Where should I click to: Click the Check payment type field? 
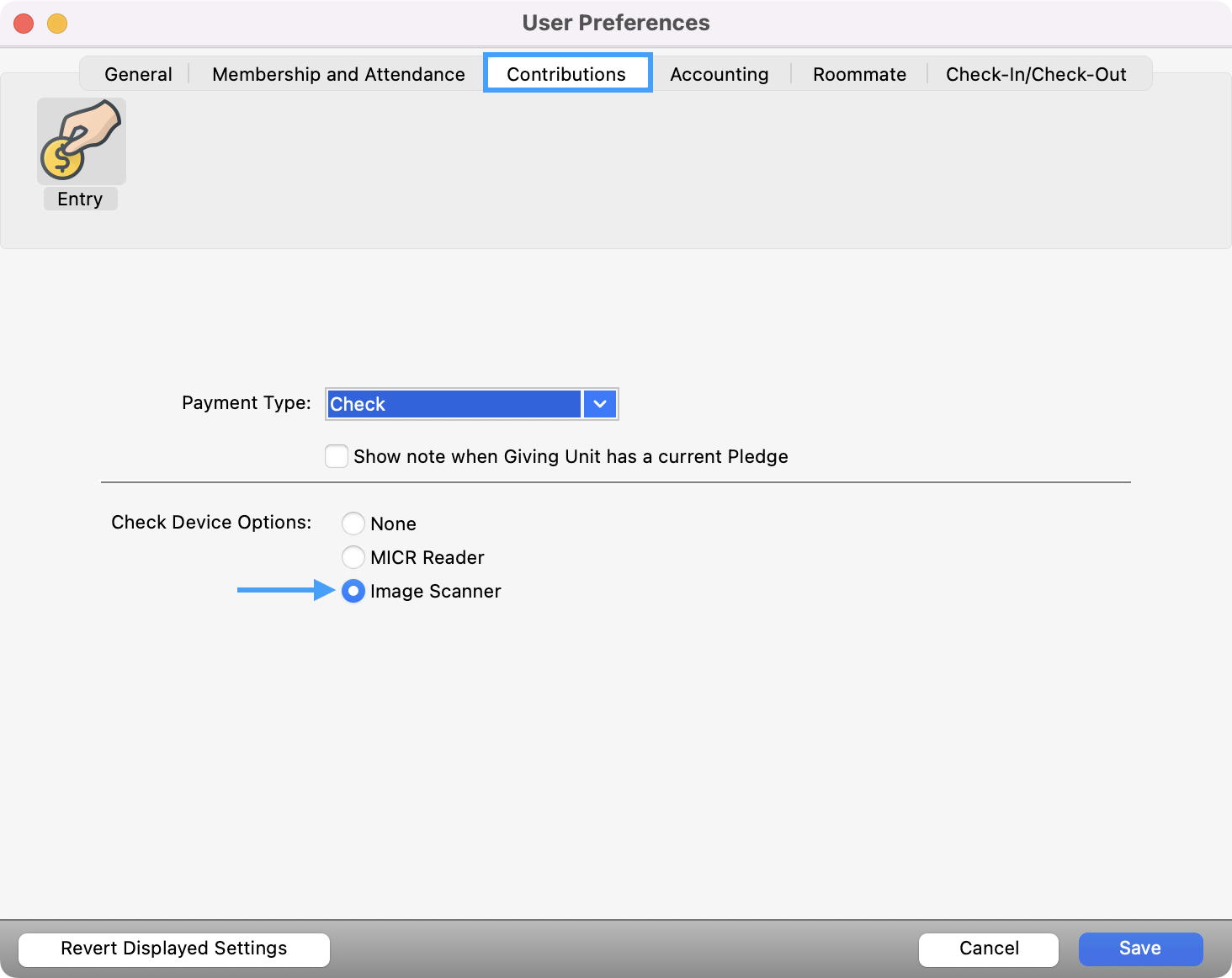(x=453, y=404)
